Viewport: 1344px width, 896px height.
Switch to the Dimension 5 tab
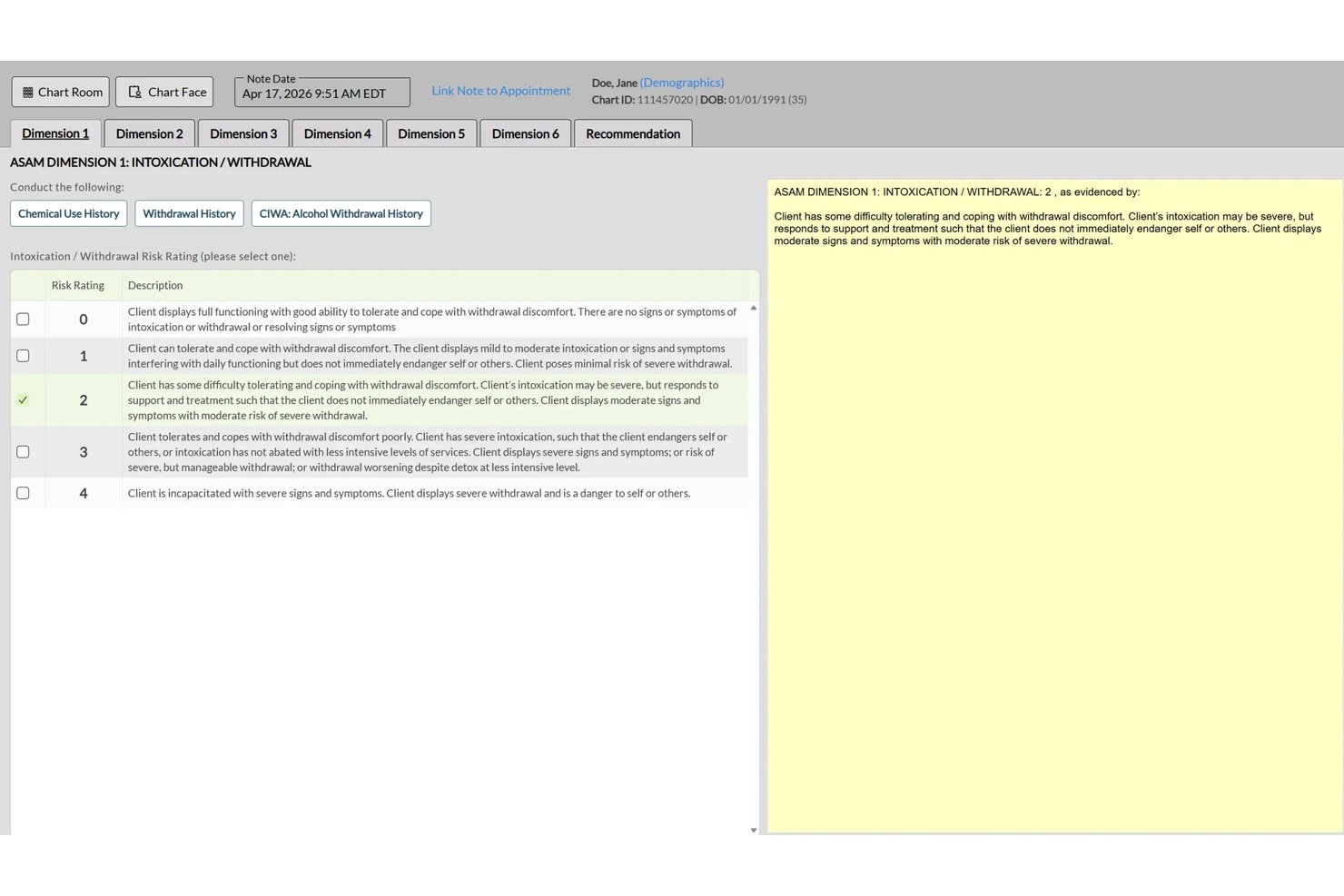pyautogui.click(x=431, y=133)
